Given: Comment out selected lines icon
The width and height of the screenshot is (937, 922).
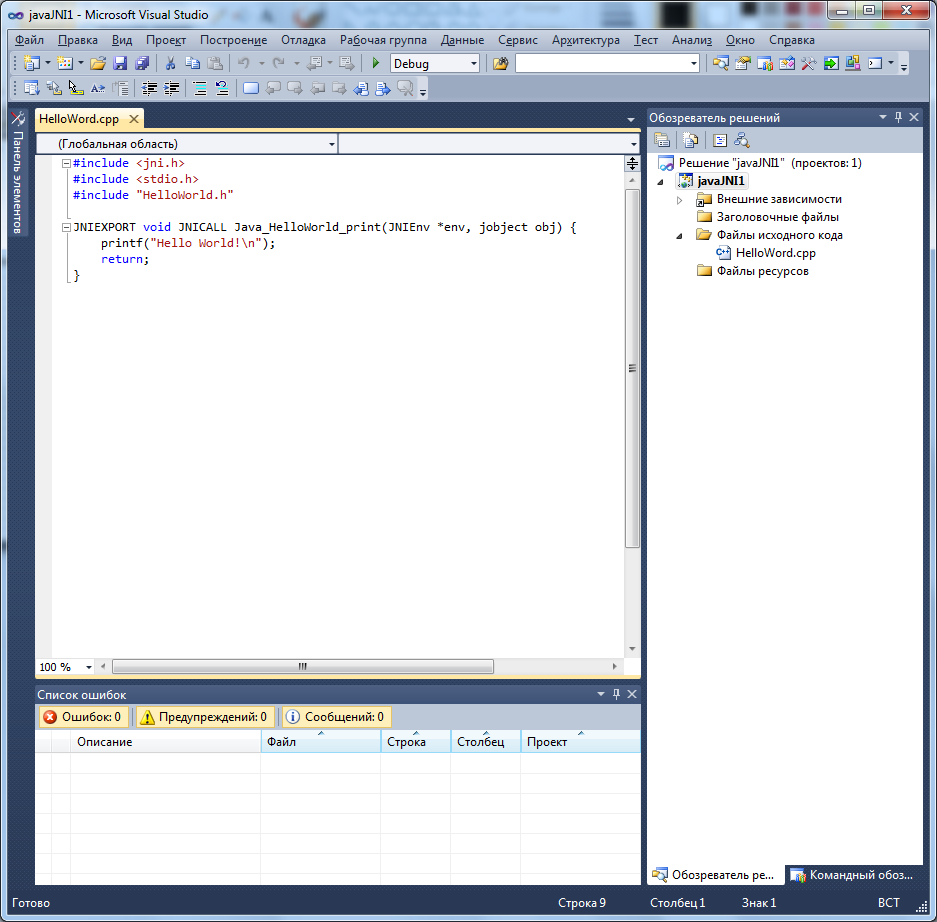Looking at the screenshot, I should (200, 88).
